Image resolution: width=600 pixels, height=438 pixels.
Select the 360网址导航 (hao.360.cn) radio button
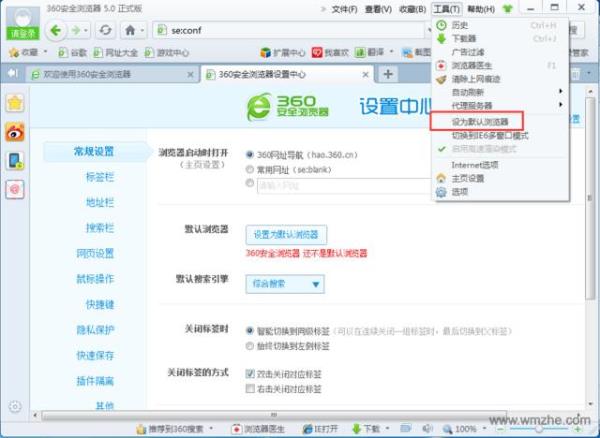point(249,155)
